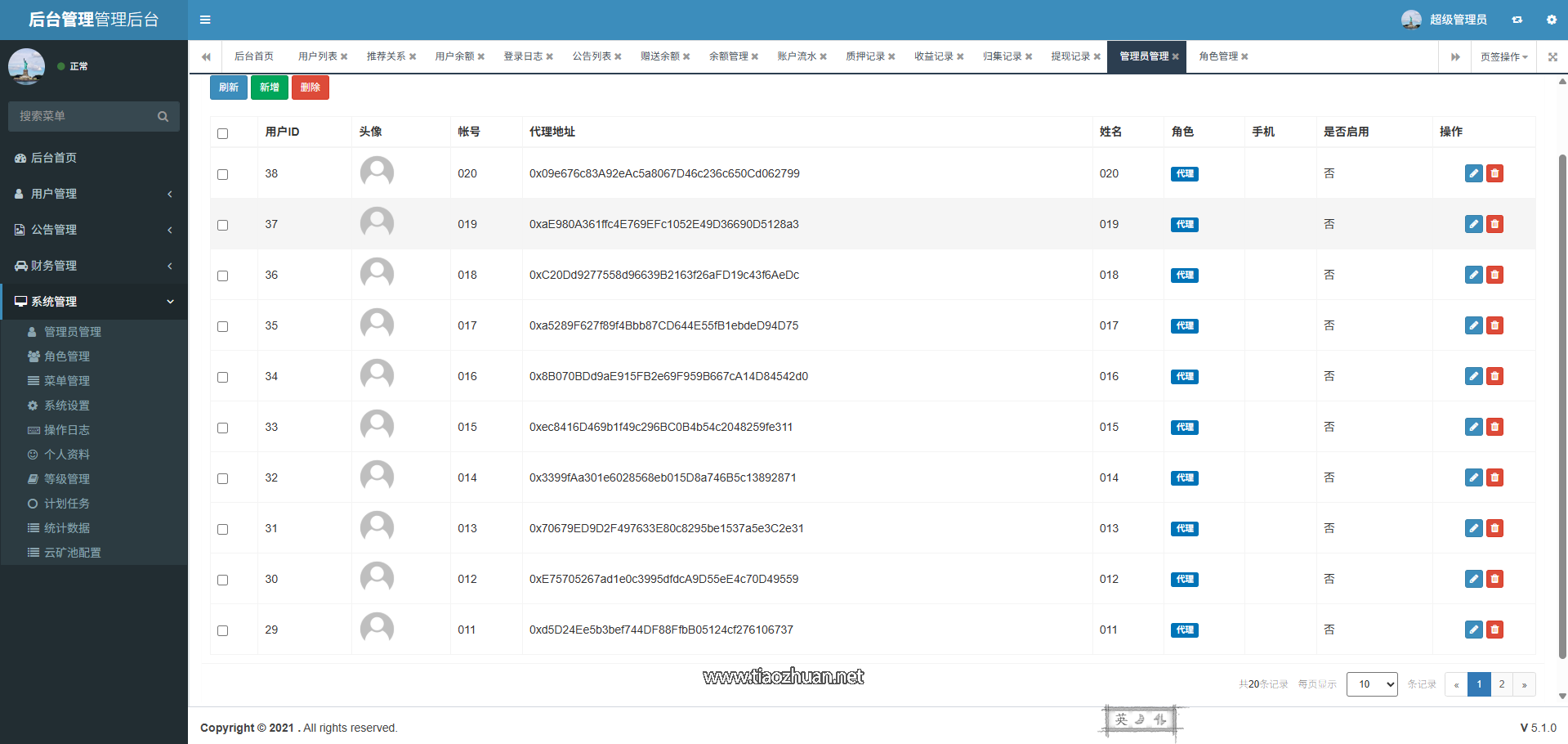Click search magnifier in menu search box
This screenshot has height=744, width=1568.
click(163, 116)
